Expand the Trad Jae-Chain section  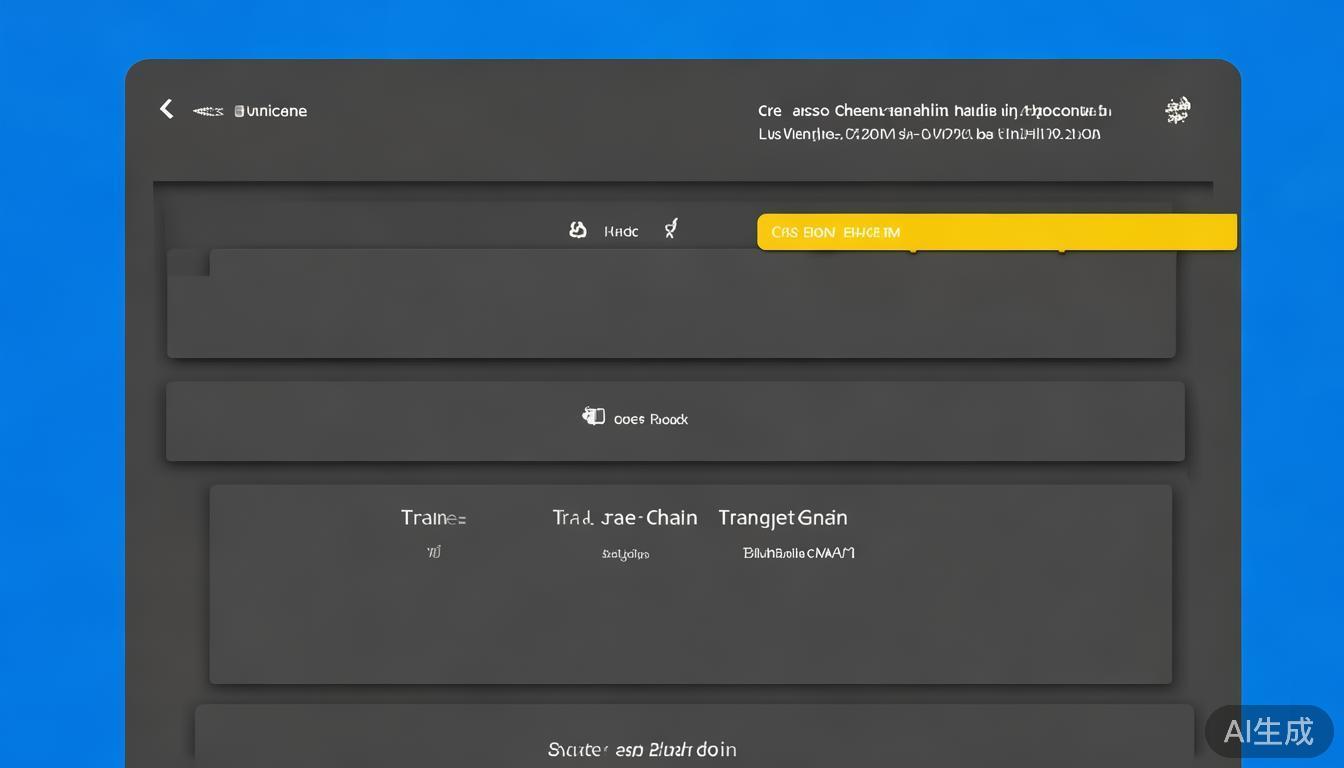[x=624, y=517]
